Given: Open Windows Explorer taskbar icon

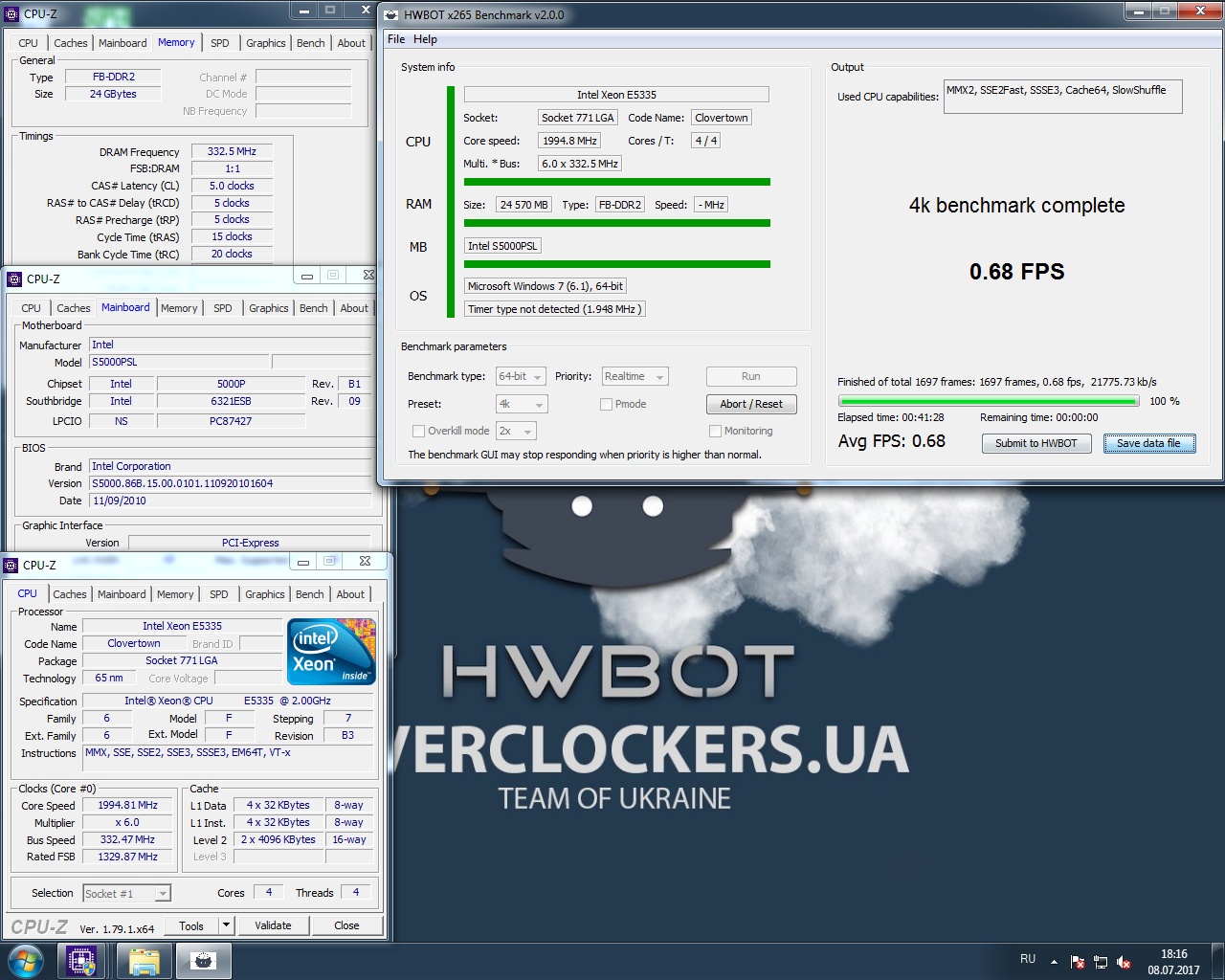Looking at the screenshot, I should point(144,961).
